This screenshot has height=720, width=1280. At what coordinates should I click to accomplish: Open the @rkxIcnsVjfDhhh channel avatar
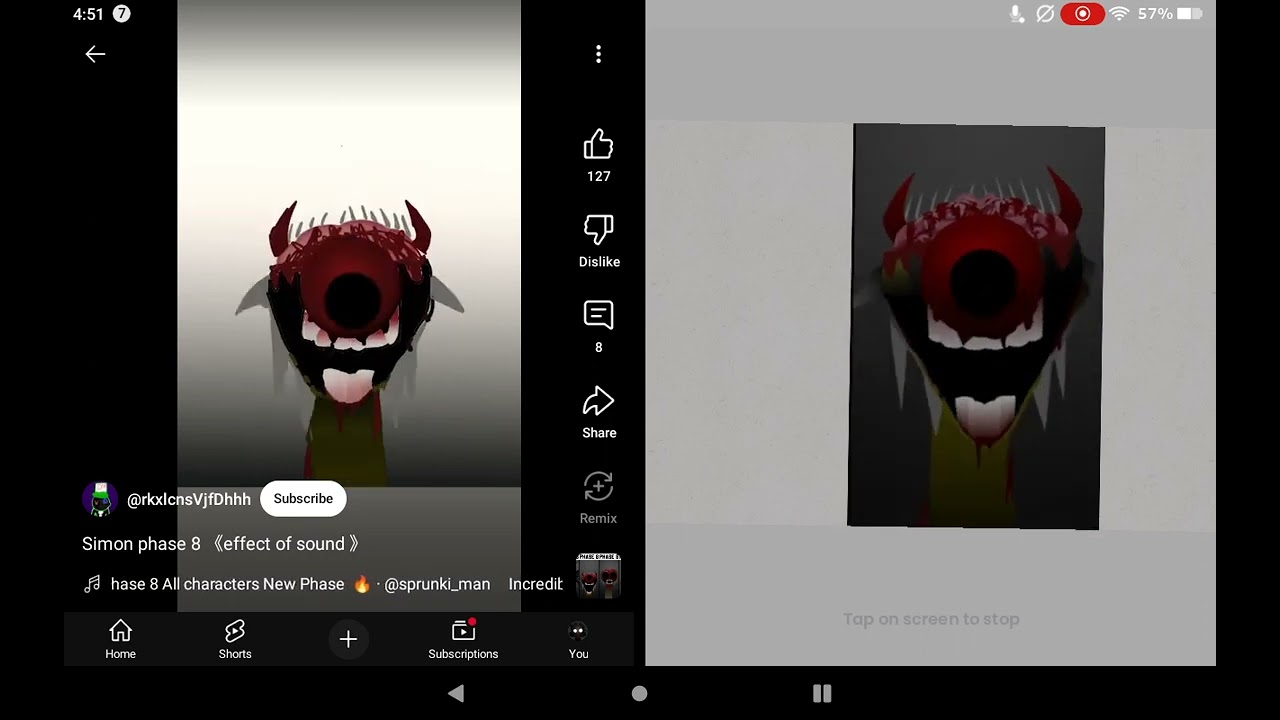pyautogui.click(x=100, y=498)
